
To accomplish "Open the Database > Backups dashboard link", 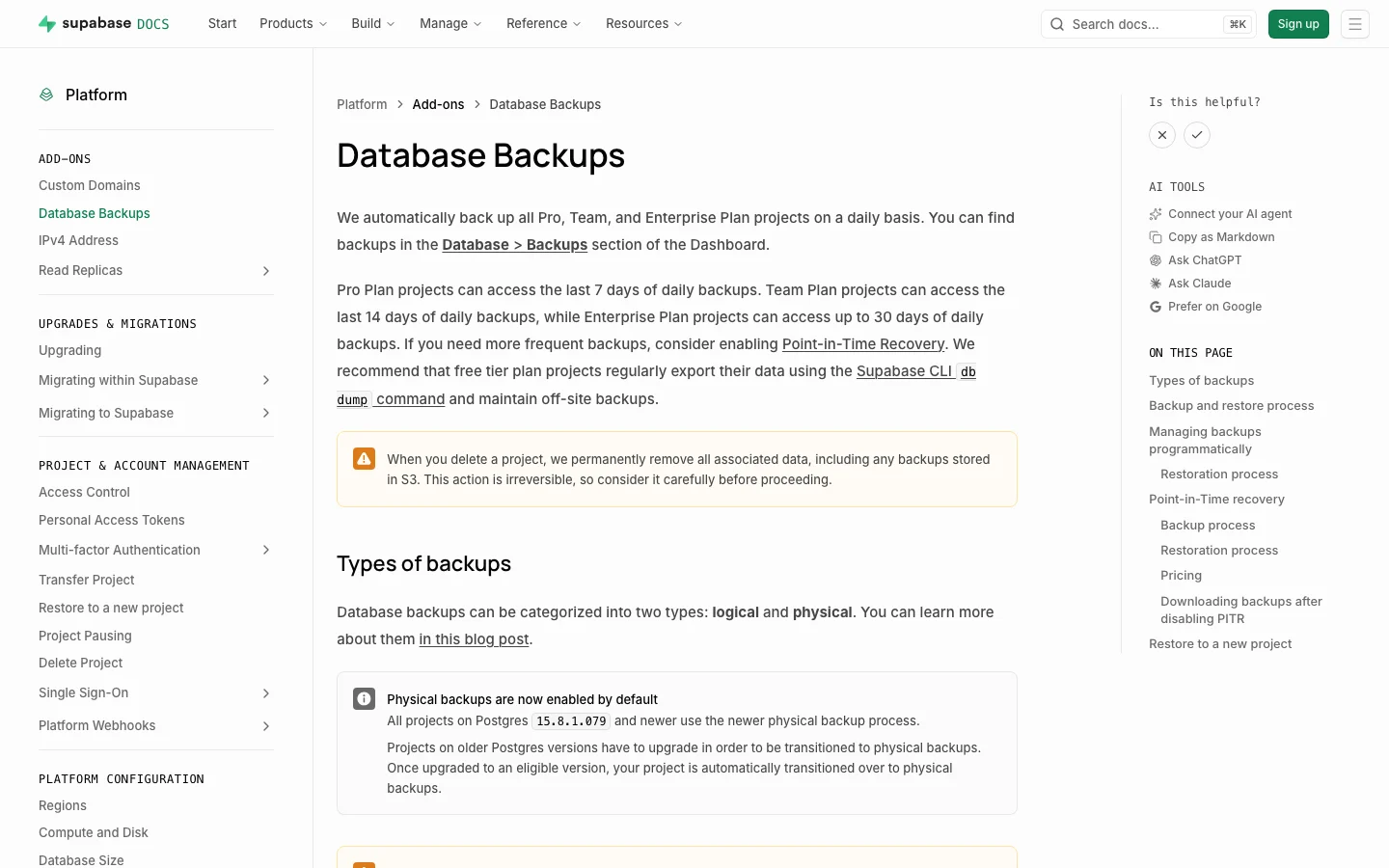I will click(x=515, y=245).
